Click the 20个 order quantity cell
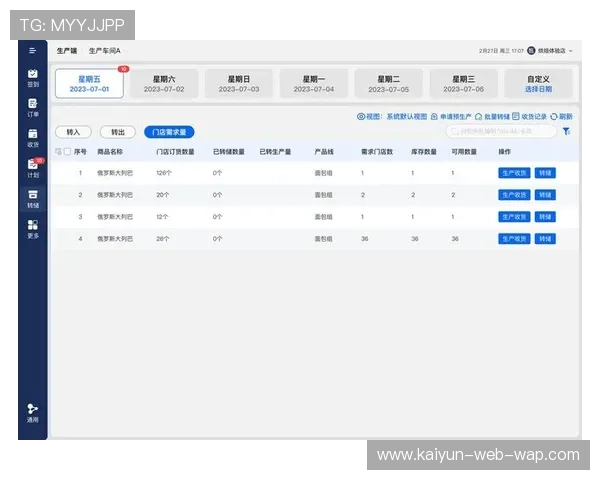Screen dimensions: 600x480 [162, 195]
